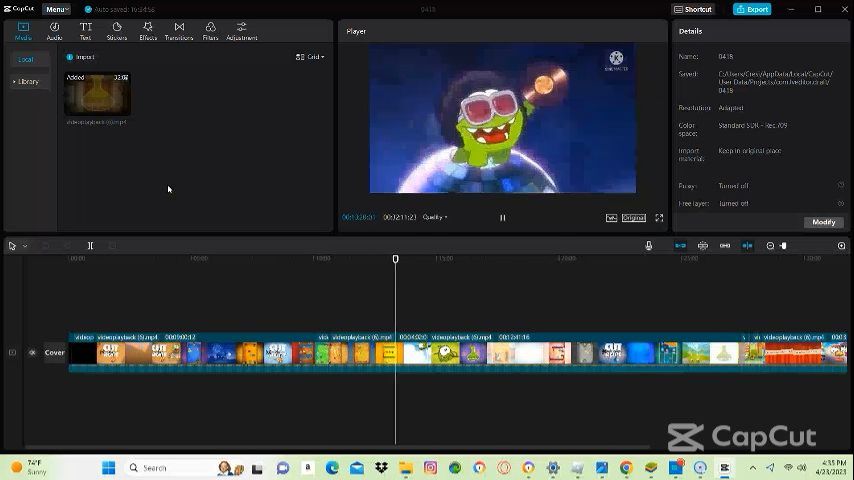This screenshot has height=480, width=854.
Task: Click the Export button
Action: point(752,9)
